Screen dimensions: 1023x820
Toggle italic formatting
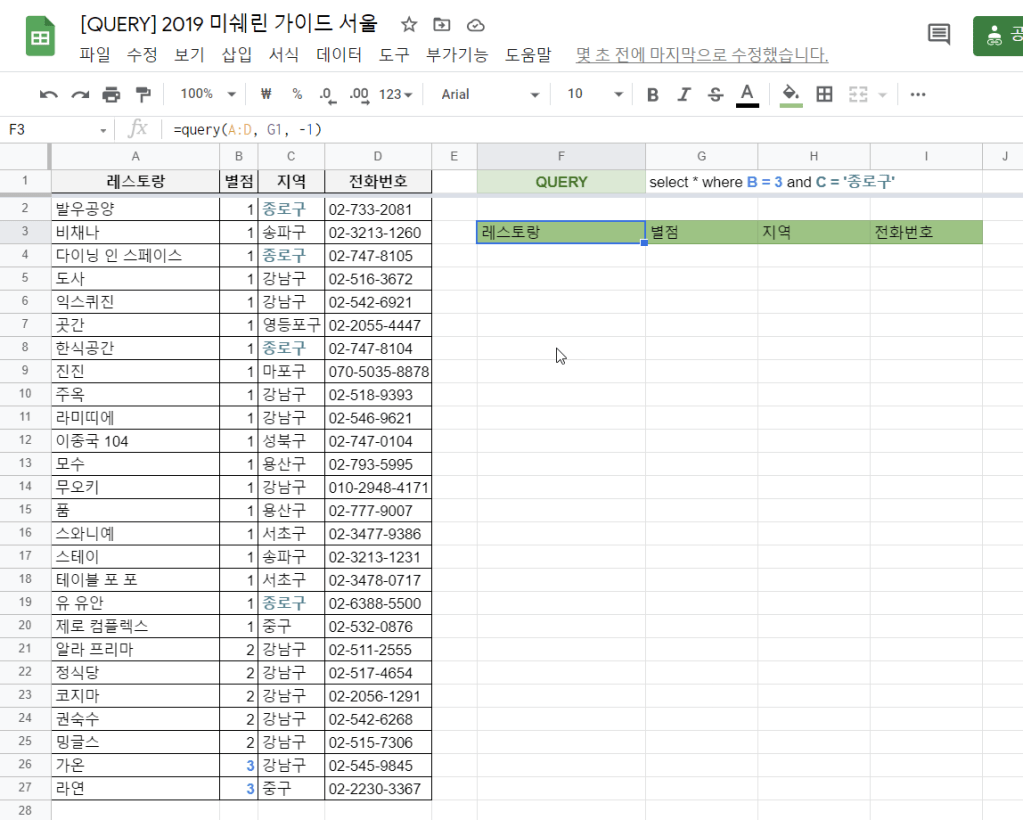[x=684, y=94]
